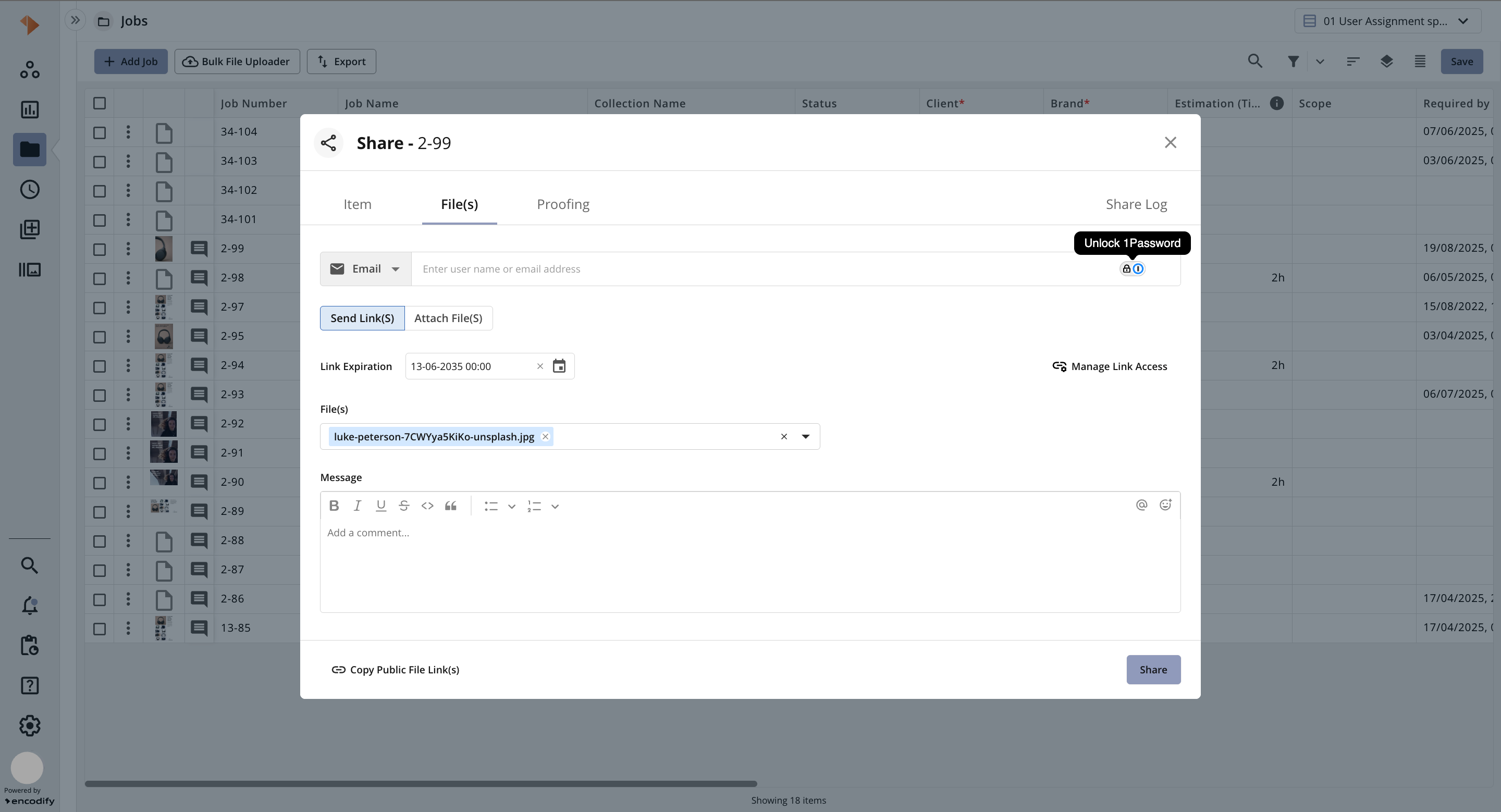The image size is (1501, 812).
Task: Select checkbox for job 2-95
Action: click(x=100, y=337)
